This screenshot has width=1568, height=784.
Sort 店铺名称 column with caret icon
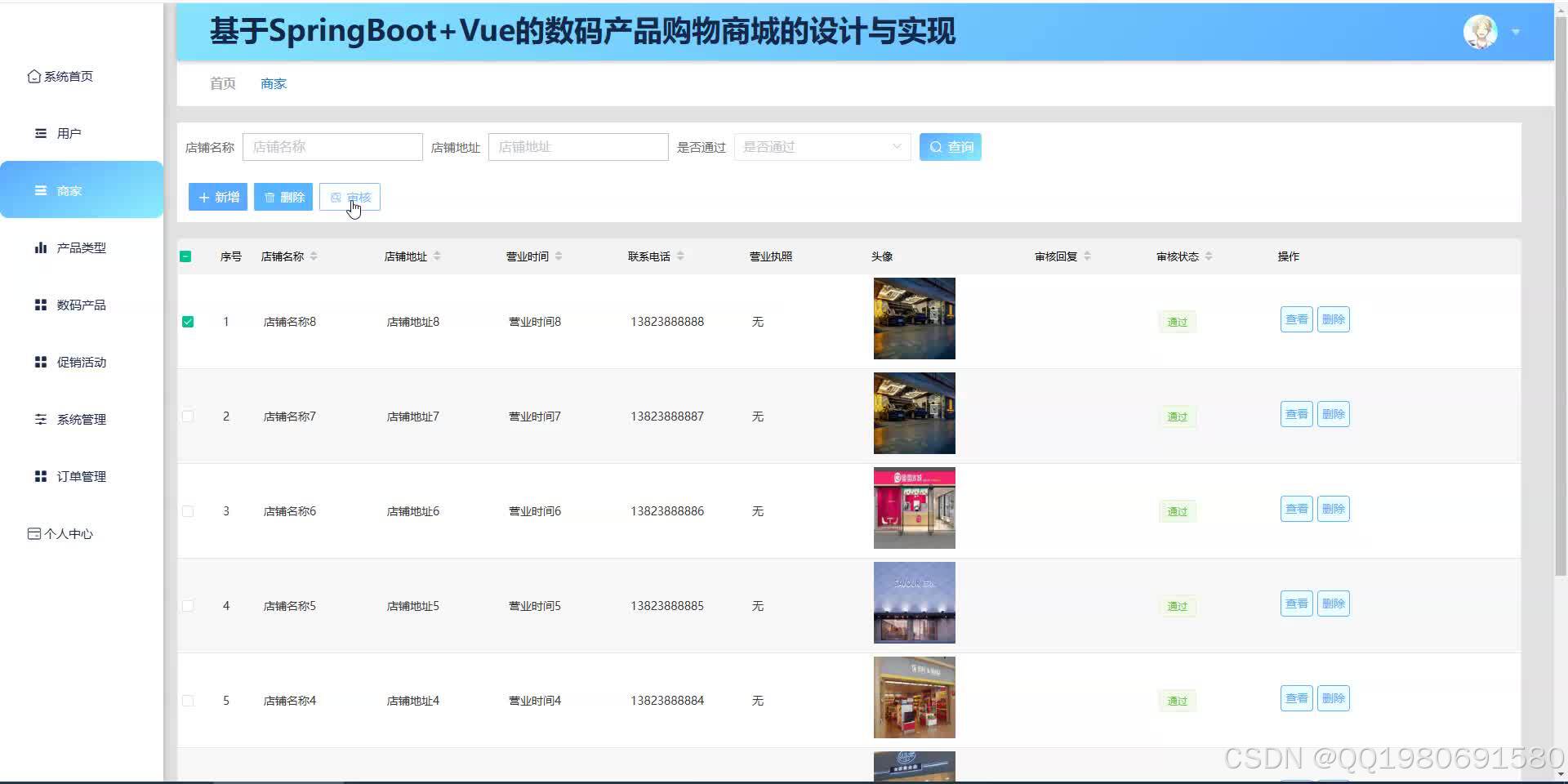click(x=314, y=256)
